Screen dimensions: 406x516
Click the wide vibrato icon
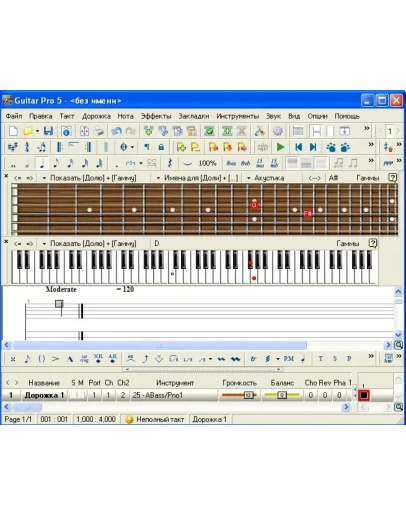click(235, 359)
